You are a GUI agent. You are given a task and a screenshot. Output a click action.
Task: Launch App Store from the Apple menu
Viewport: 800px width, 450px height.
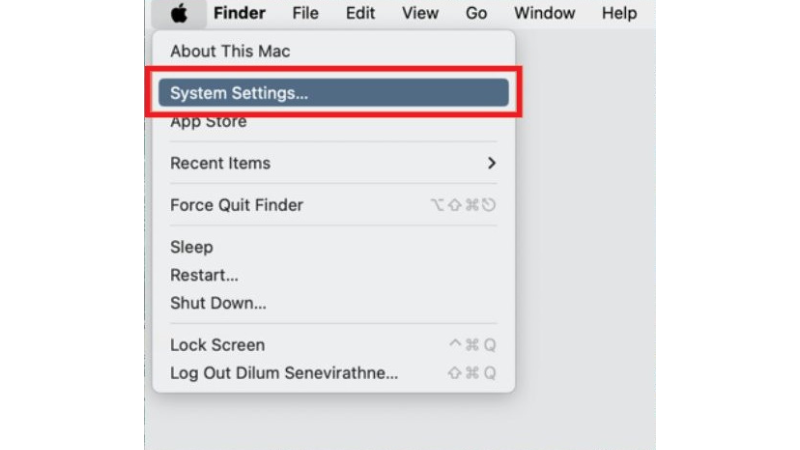208,122
